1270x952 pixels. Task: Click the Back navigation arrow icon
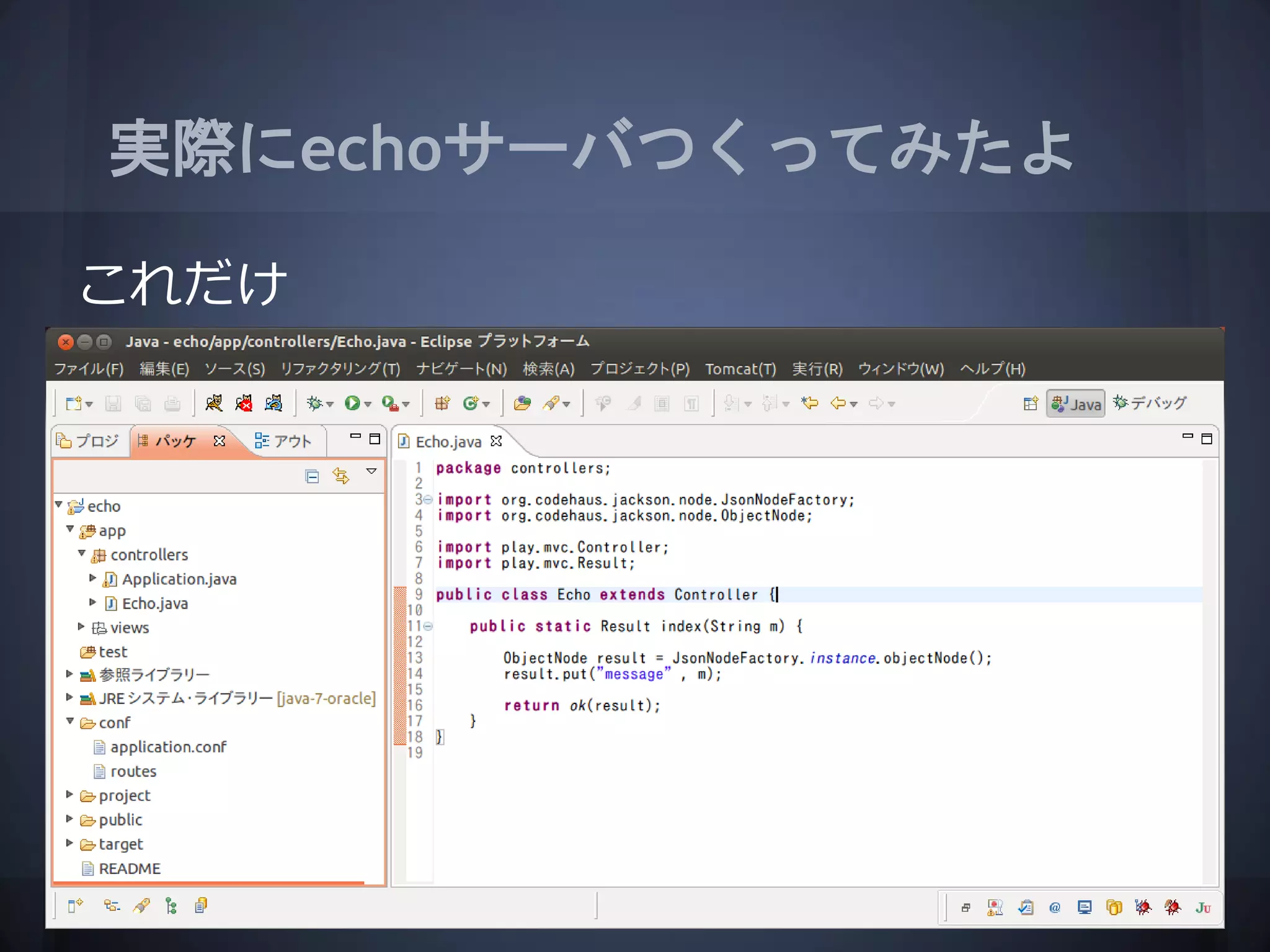tap(838, 403)
